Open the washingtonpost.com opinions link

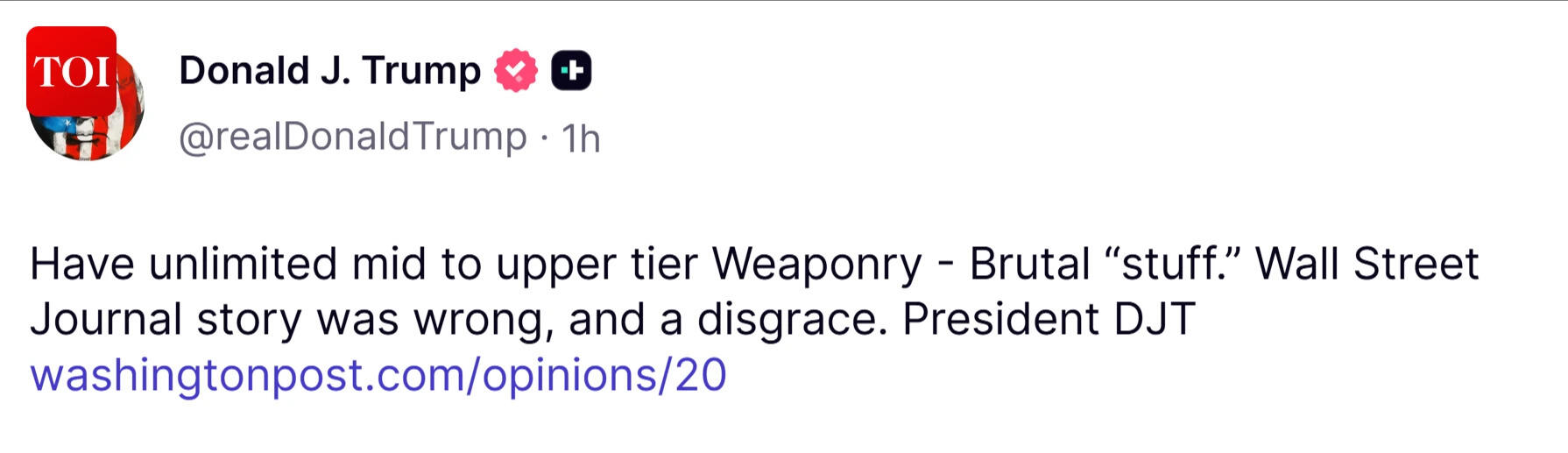pos(378,375)
